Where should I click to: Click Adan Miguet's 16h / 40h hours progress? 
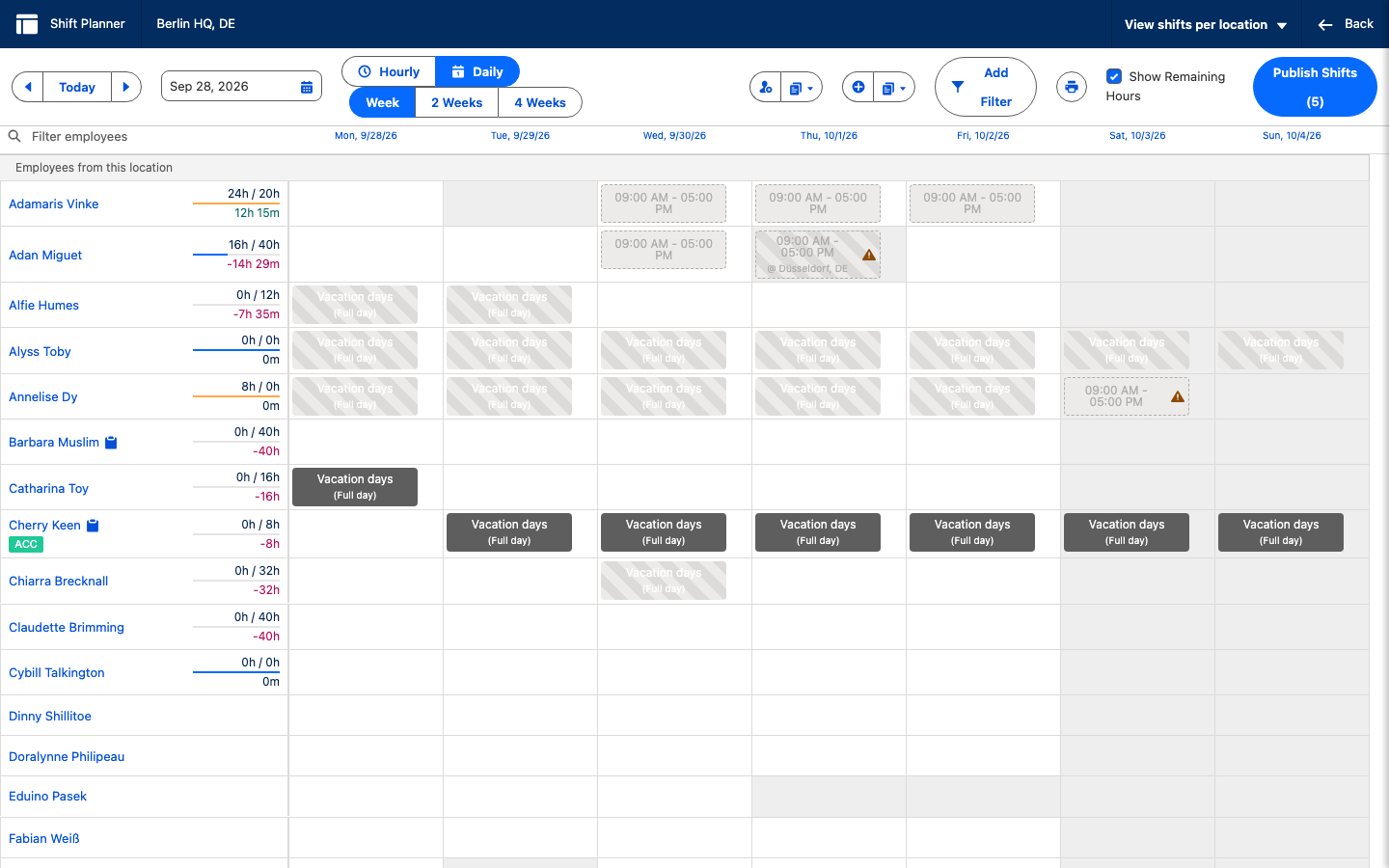tap(236, 255)
